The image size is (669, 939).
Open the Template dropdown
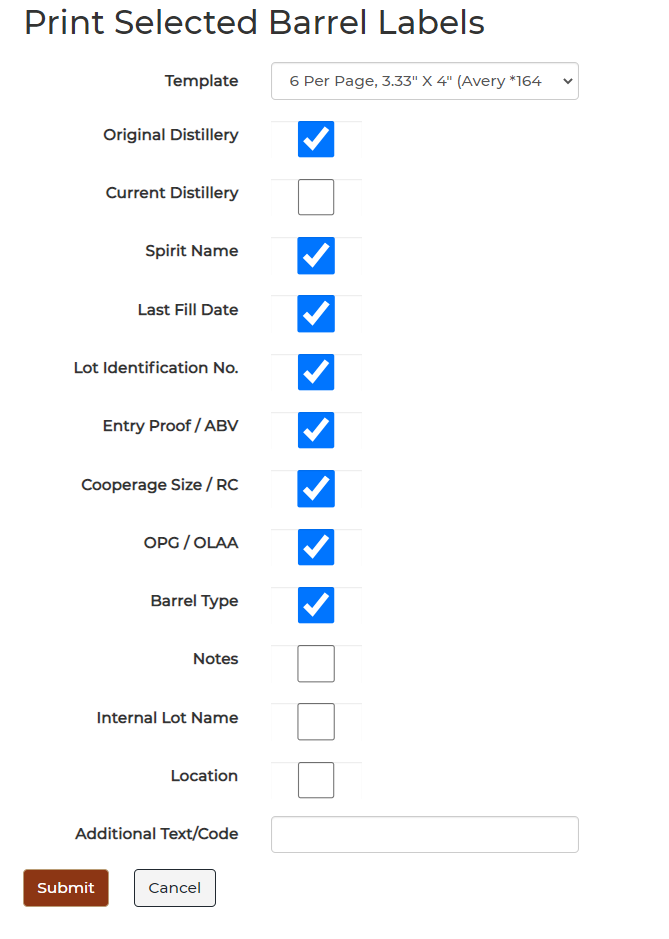pos(424,81)
